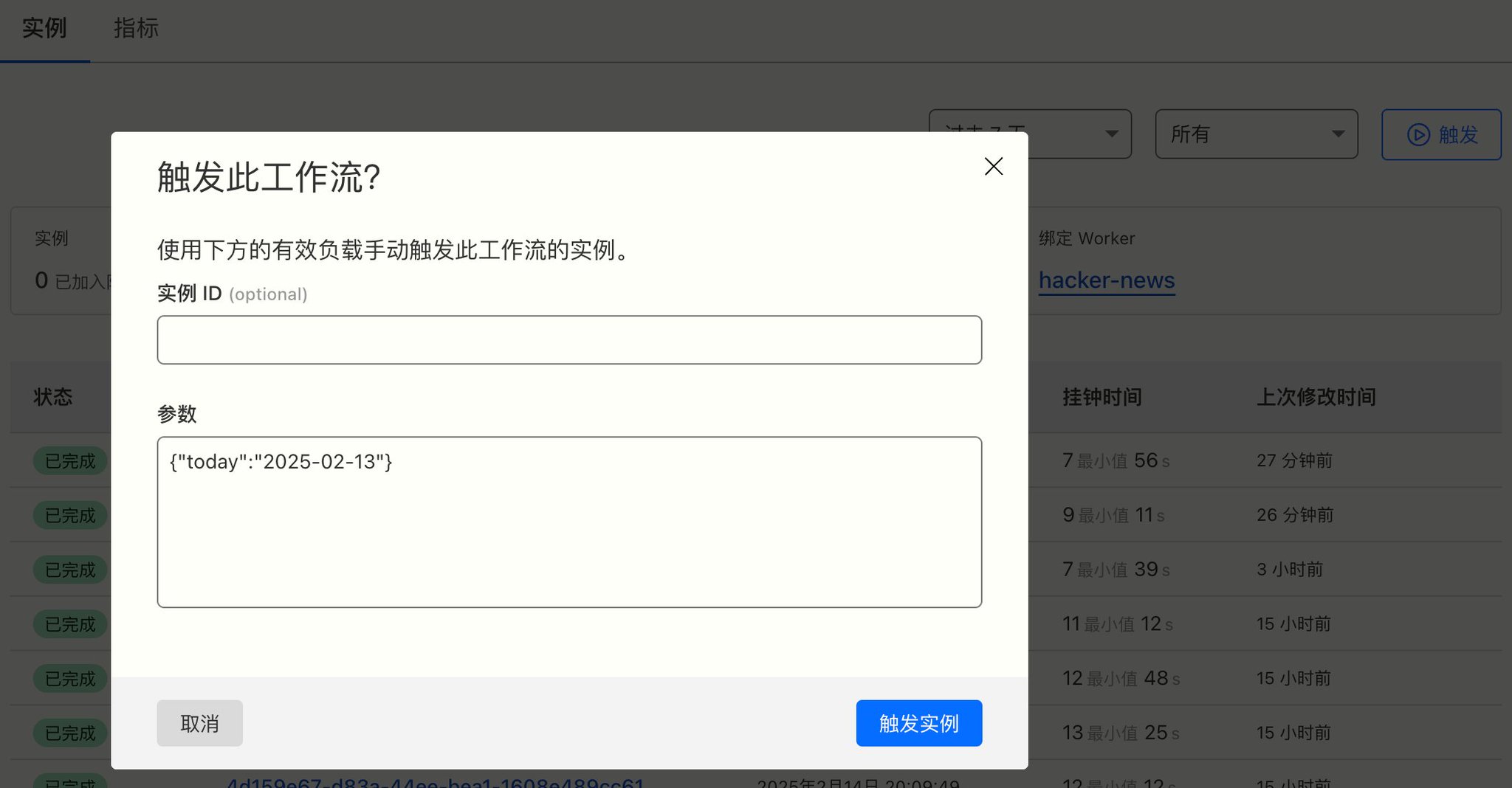Switch to the 实例 tab
The image size is (1512, 788).
click(x=44, y=30)
